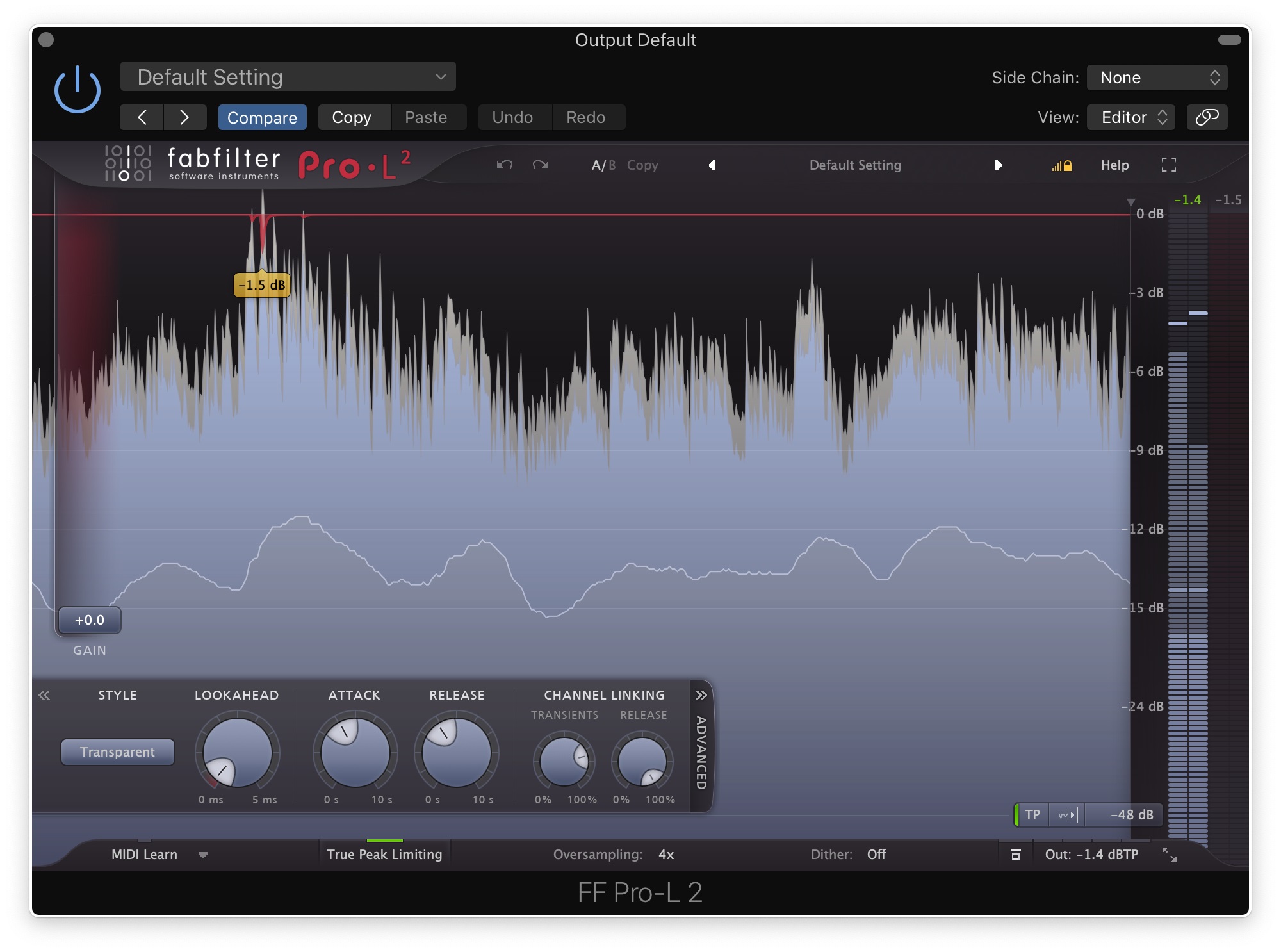This screenshot has height=952, width=1281.
Task: Click the output level triangle marker at 0 dB
Action: pos(1130,202)
